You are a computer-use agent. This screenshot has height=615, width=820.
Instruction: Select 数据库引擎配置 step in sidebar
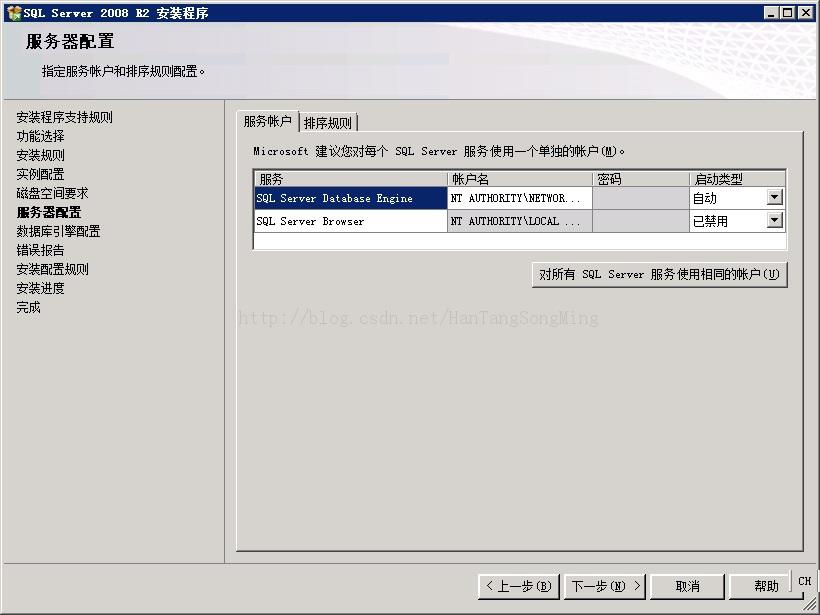(x=58, y=231)
